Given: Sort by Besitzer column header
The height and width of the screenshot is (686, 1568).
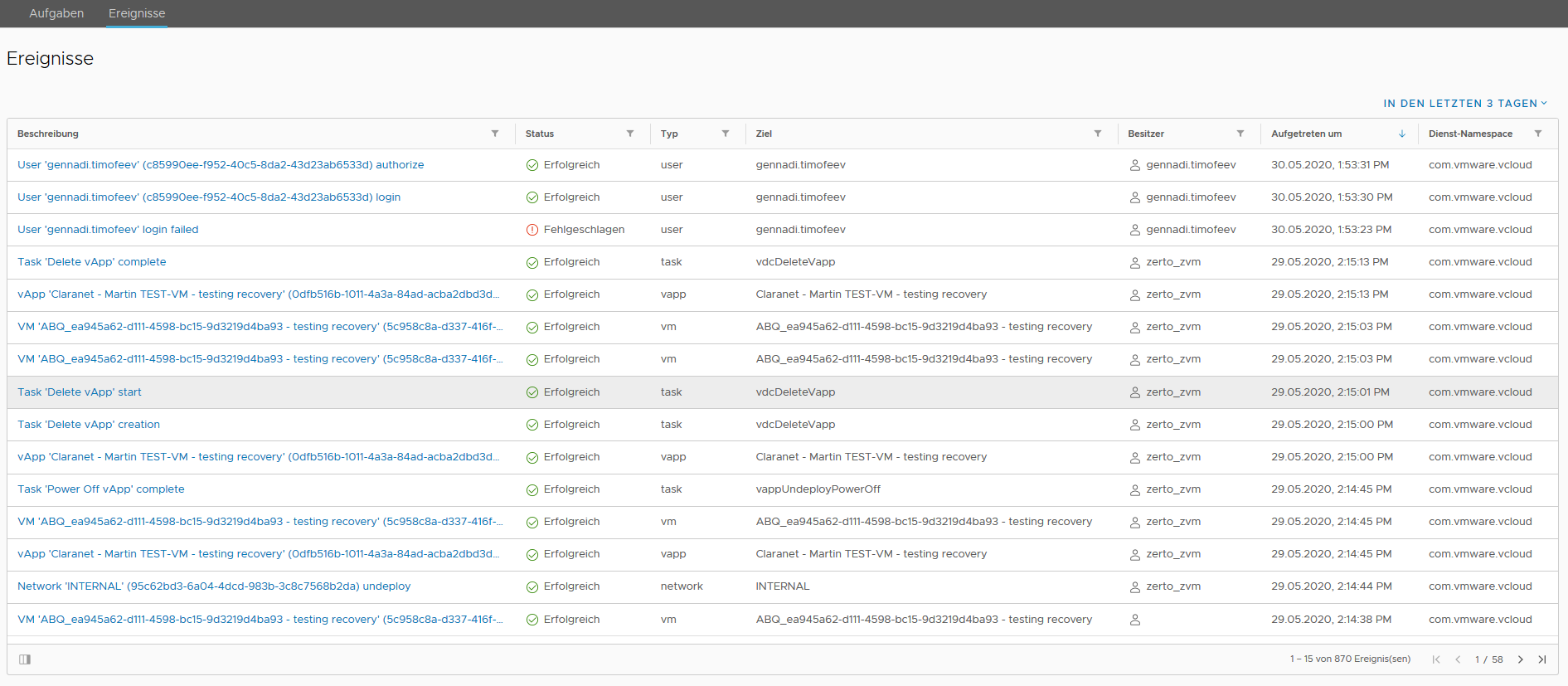Looking at the screenshot, I should coord(1146,134).
